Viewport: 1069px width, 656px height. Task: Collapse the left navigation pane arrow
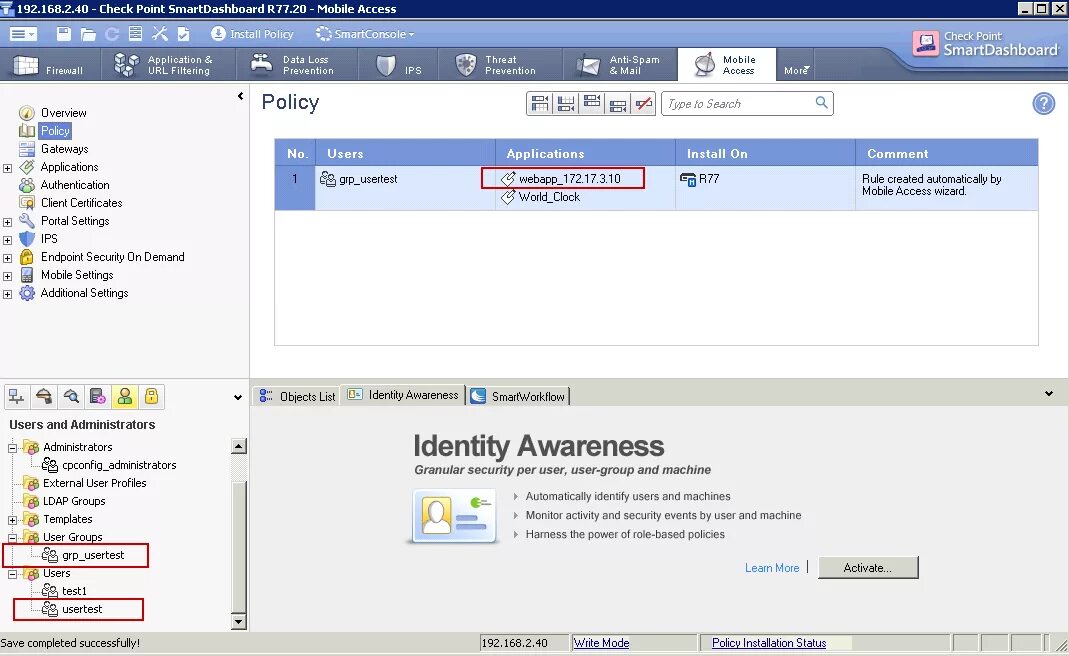point(240,97)
